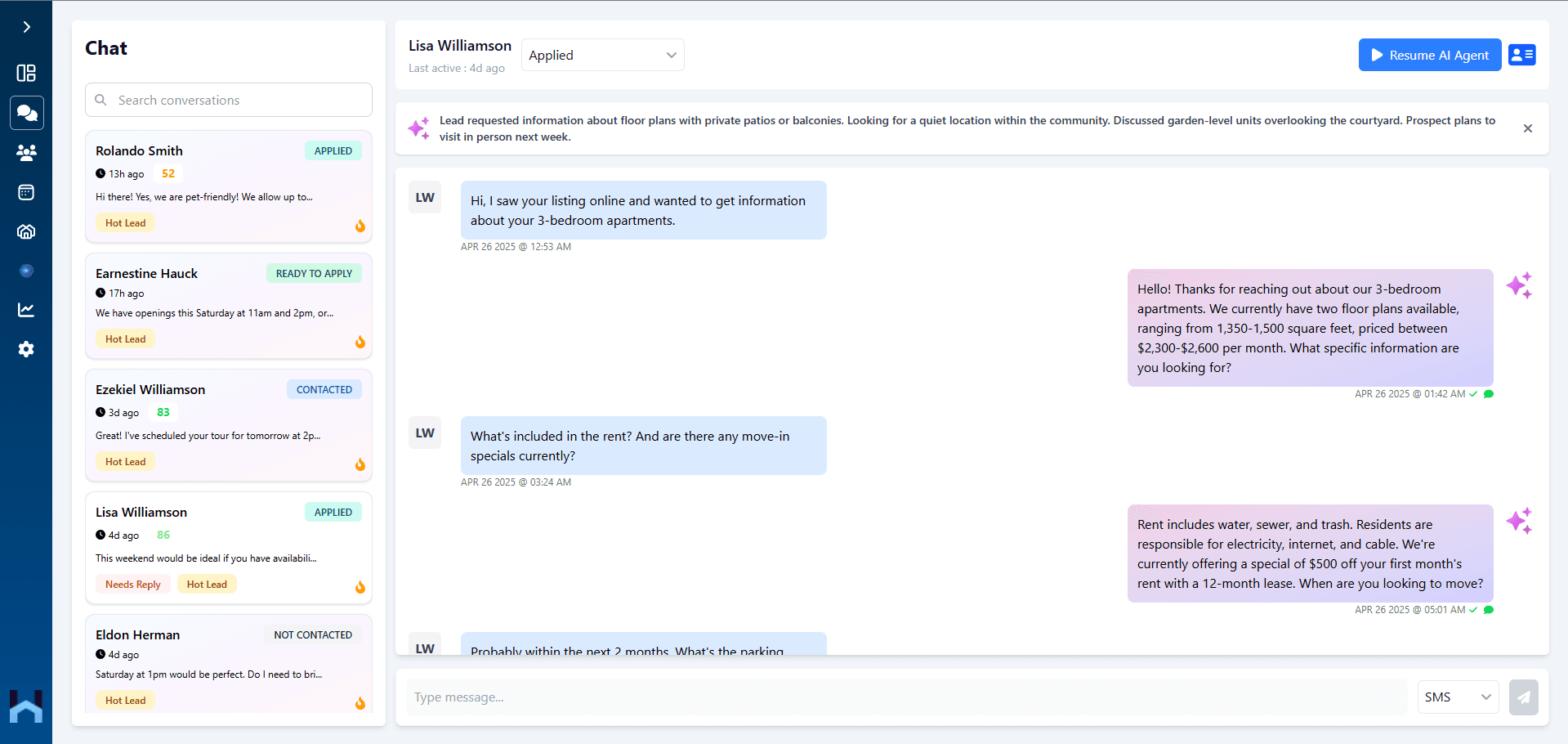Select the Rolando Smith conversation
This screenshot has height=744, width=1568.
tap(228, 186)
